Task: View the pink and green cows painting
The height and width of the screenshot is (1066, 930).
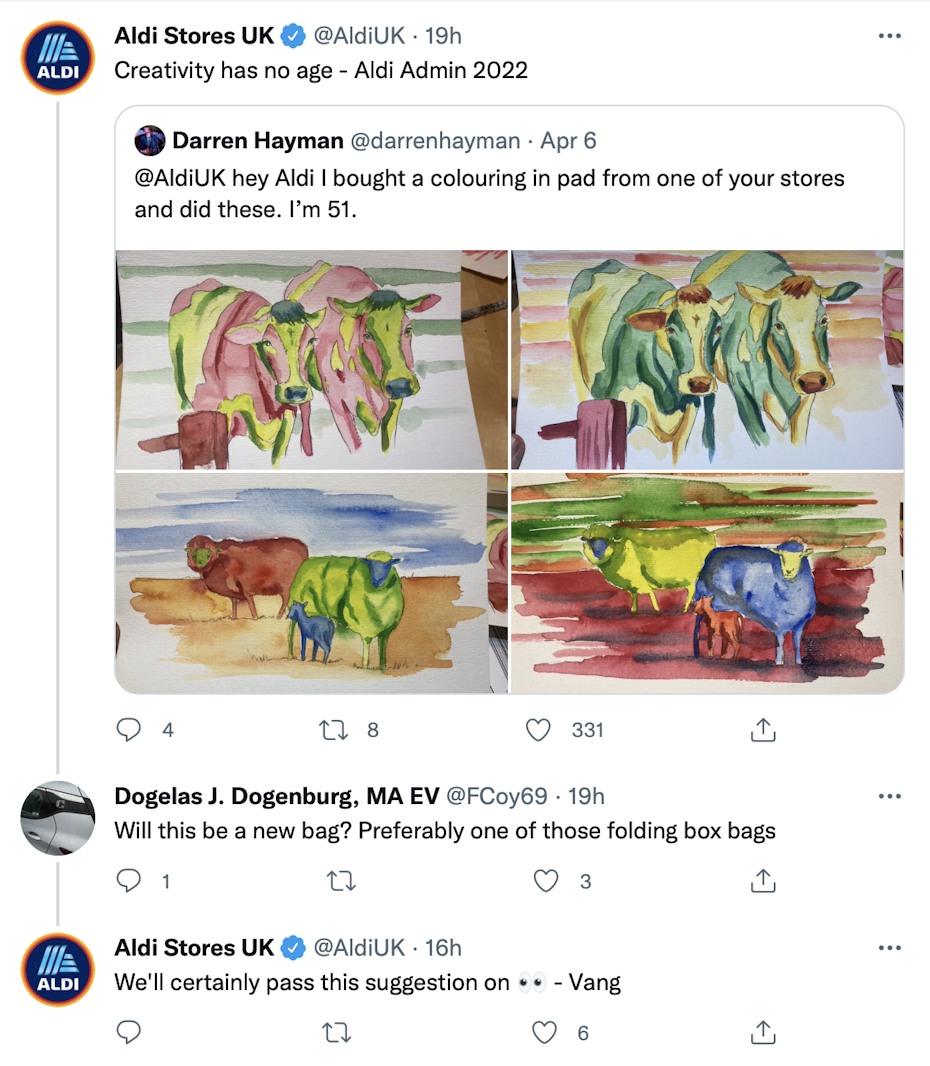Action: point(312,359)
